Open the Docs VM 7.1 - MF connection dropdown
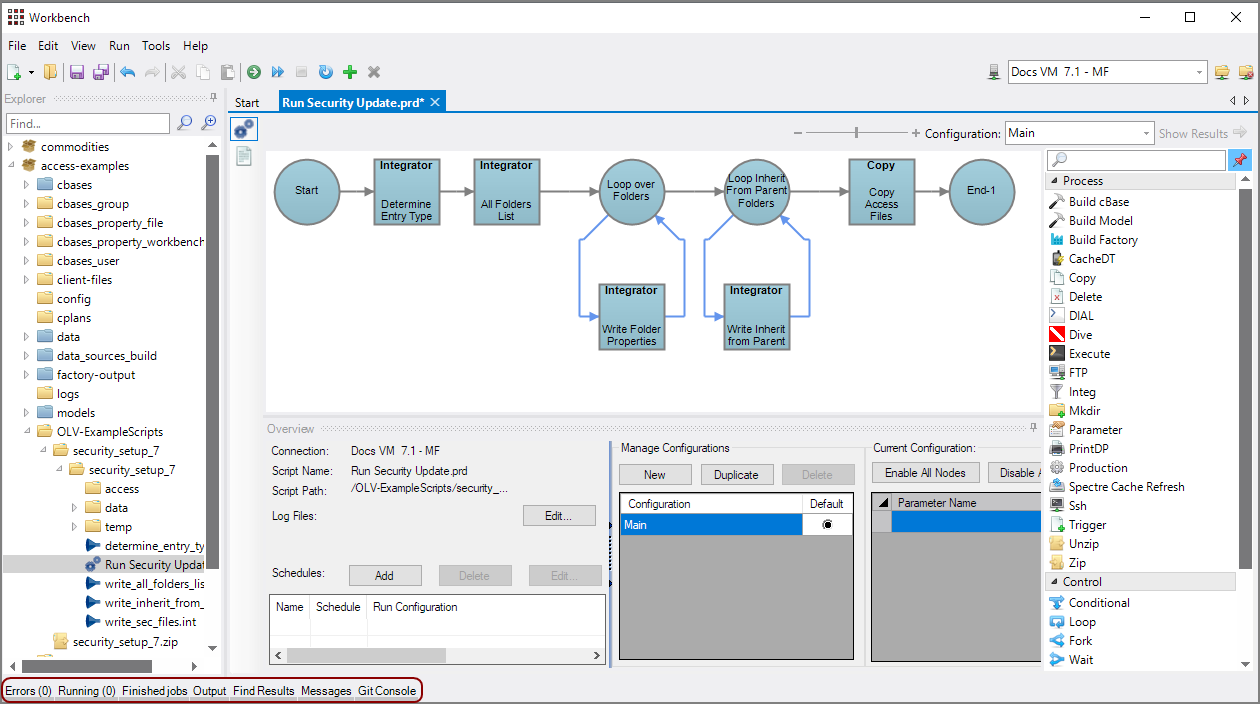The height and width of the screenshot is (704, 1260). [1200, 72]
